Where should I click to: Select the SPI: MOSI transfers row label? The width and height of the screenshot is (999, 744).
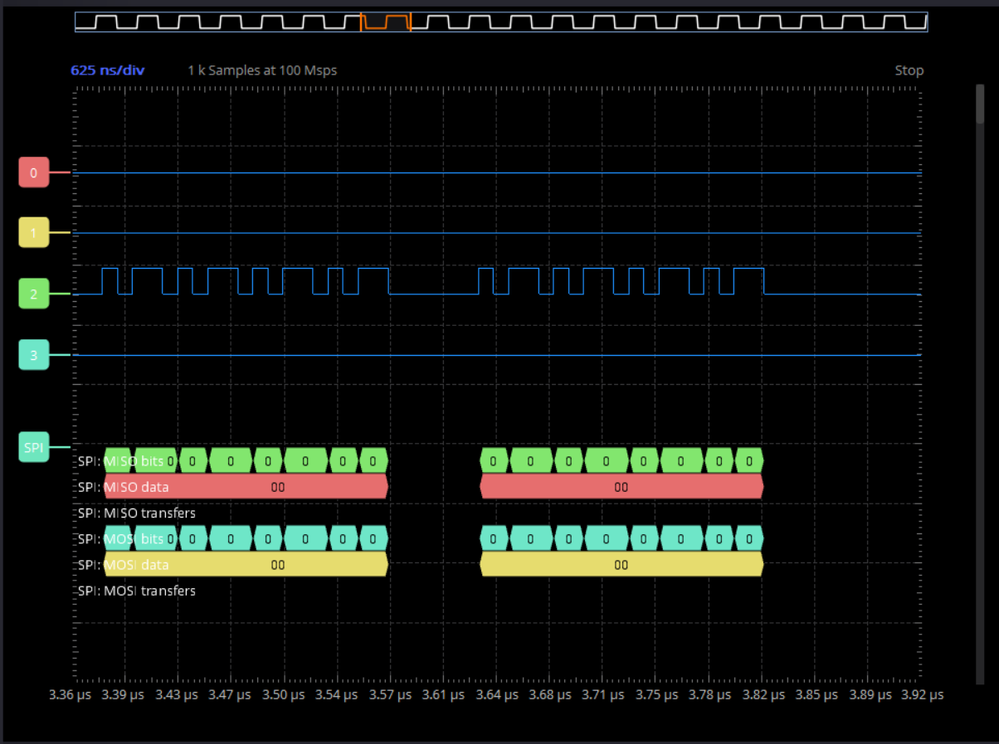coord(136,590)
